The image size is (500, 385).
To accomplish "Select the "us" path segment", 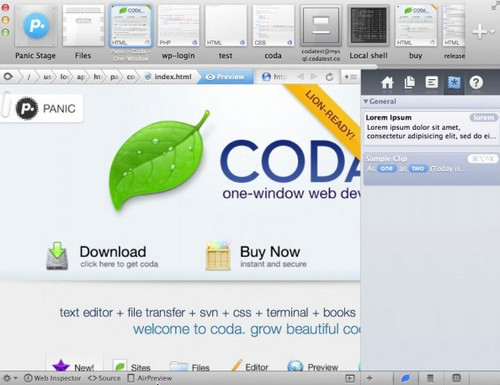I will (47, 77).
